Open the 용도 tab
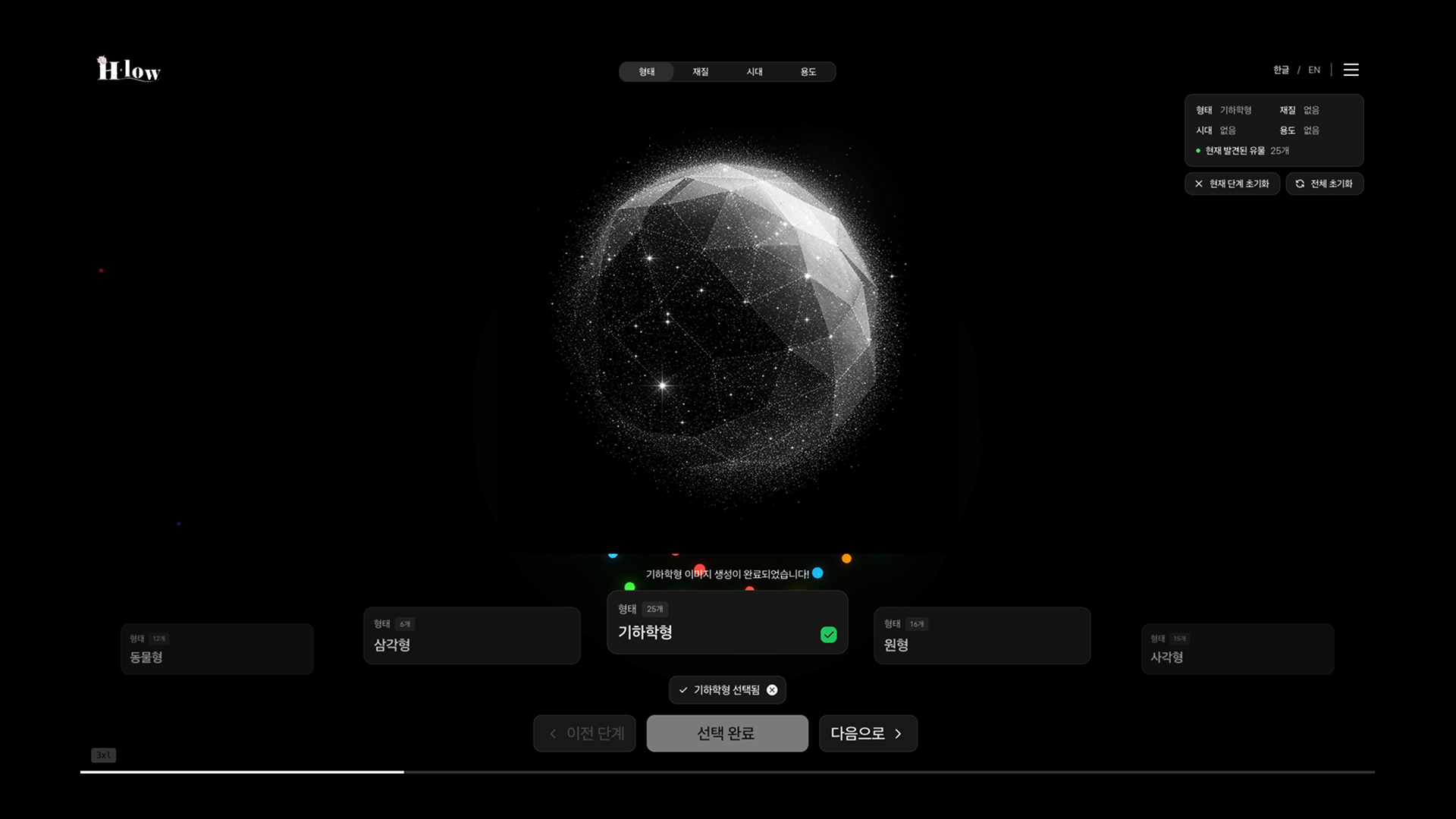This screenshot has width=1456, height=819. point(808,71)
